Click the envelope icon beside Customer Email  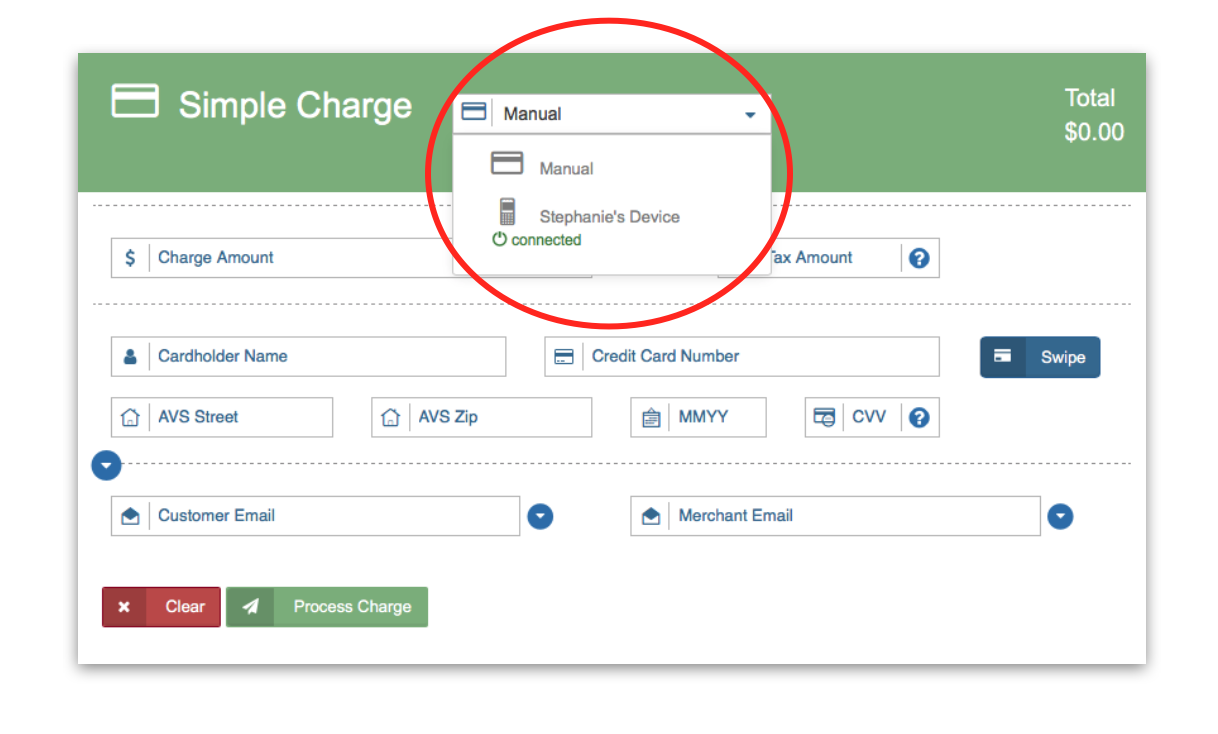click(x=130, y=516)
